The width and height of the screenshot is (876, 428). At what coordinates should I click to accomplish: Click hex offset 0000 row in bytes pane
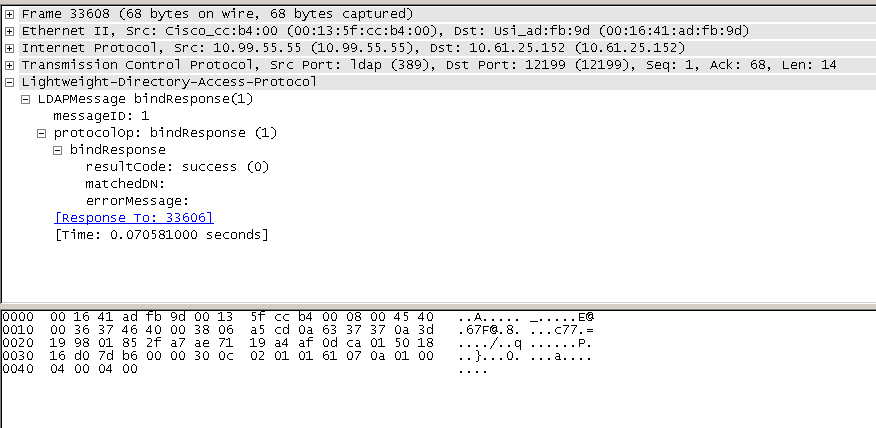[x=18, y=317]
